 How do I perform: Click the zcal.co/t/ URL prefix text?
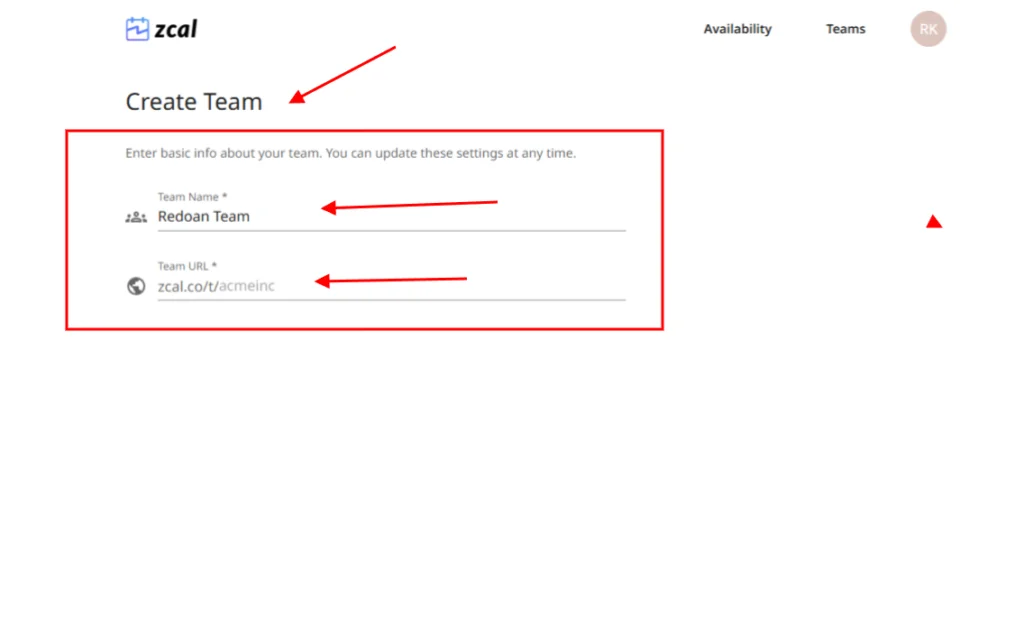click(x=188, y=287)
